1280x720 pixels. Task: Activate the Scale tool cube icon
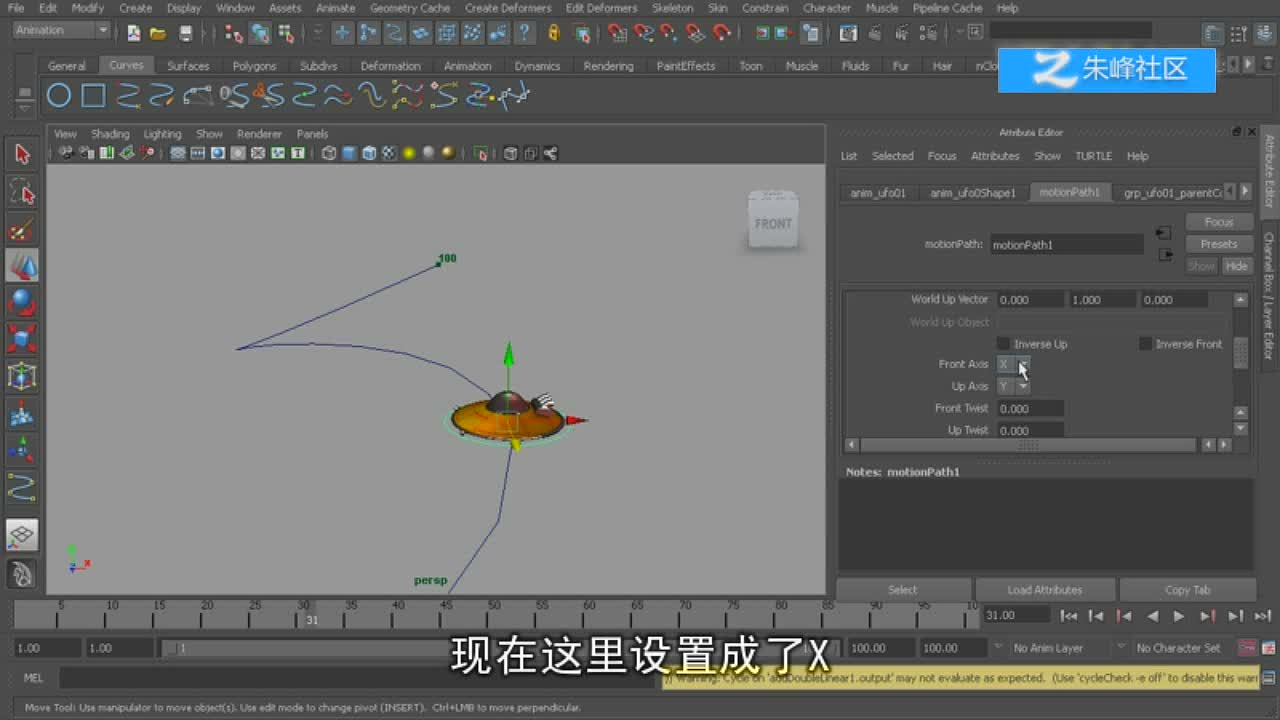pyautogui.click(x=22, y=339)
